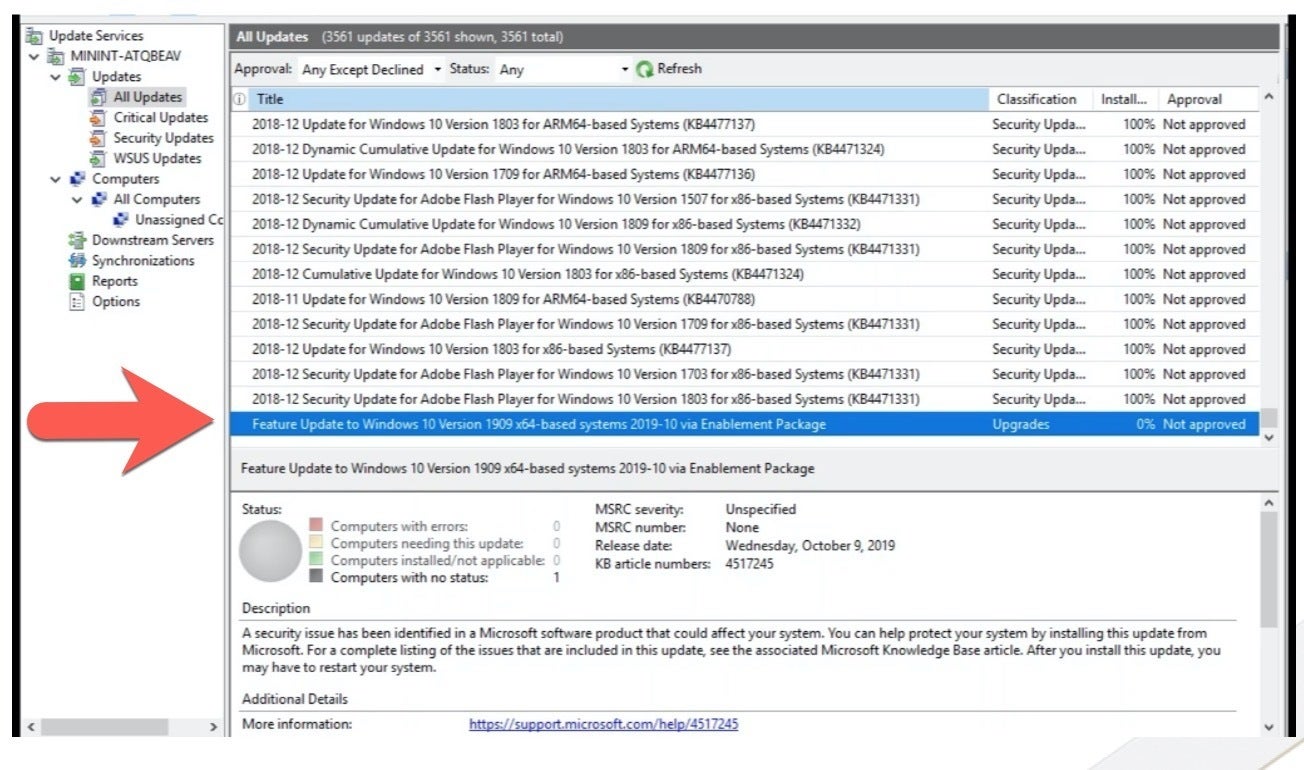1304x770 pixels.
Task: Click the Reports icon
Action: pos(77,282)
